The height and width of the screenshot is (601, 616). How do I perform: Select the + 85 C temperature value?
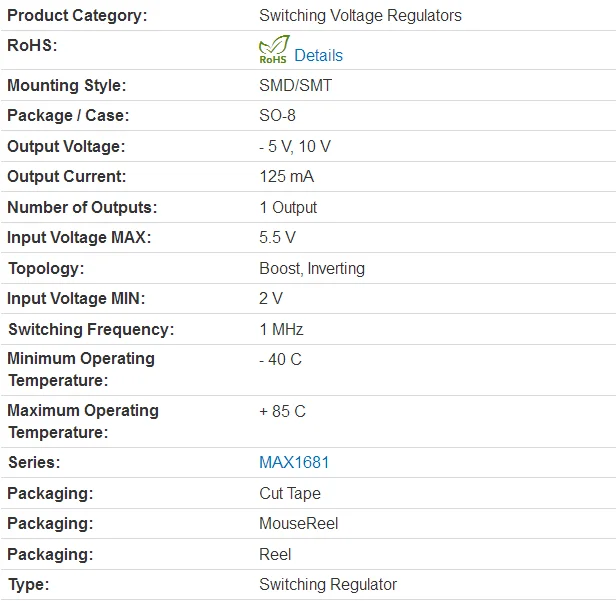(282, 411)
